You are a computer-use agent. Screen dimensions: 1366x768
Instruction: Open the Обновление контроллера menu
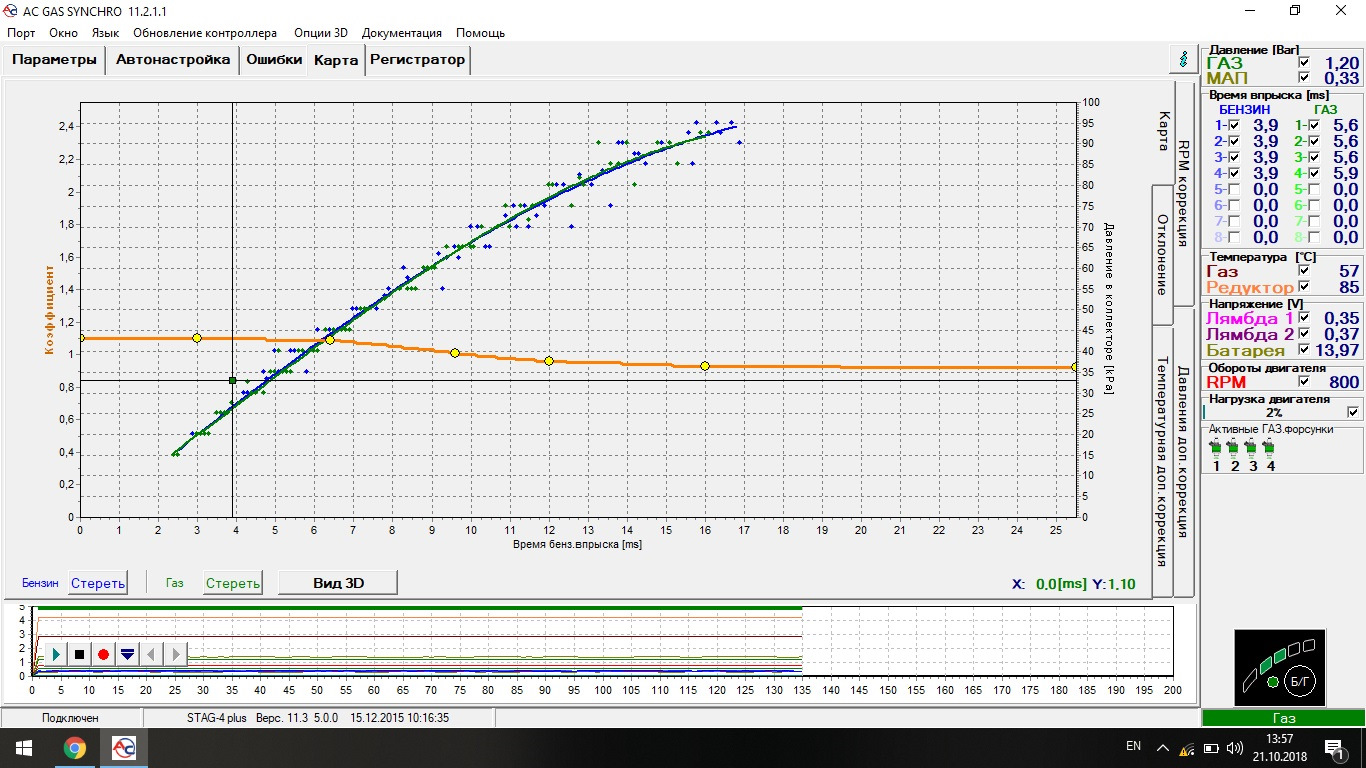coord(204,33)
